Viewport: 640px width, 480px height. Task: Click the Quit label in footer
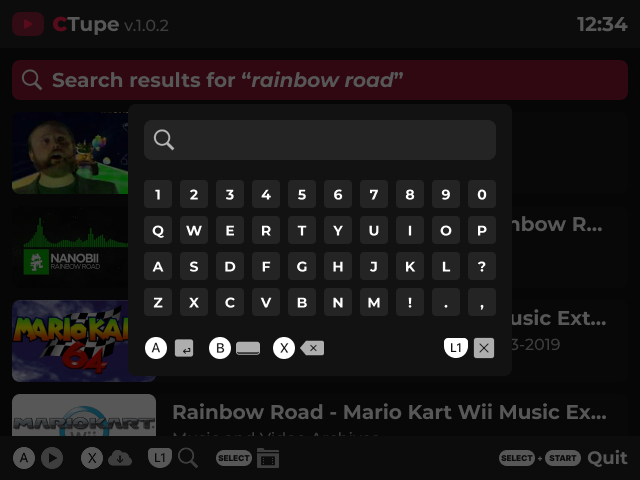pos(607,458)
